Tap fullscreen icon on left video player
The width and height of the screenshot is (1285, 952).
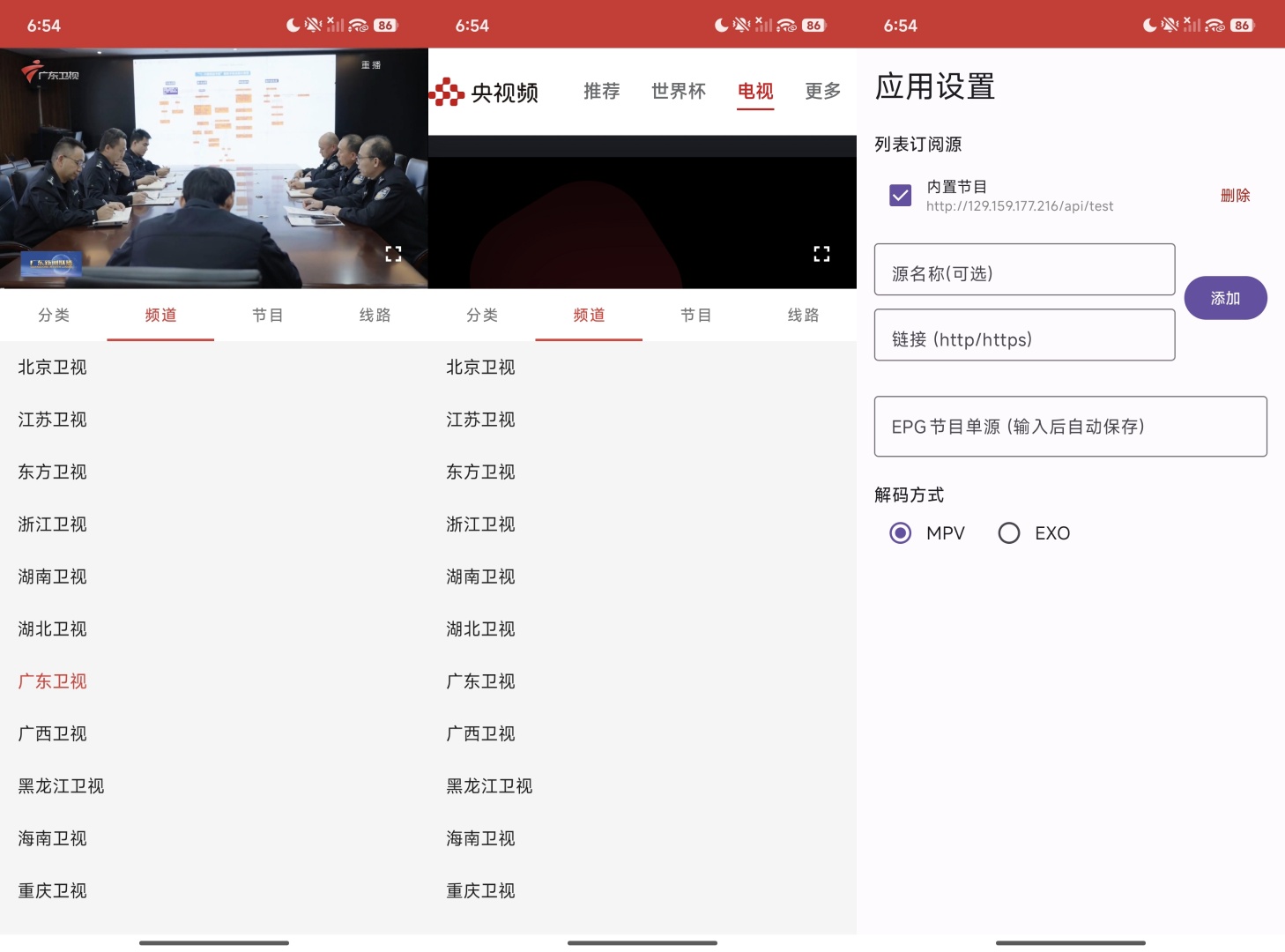393,254
